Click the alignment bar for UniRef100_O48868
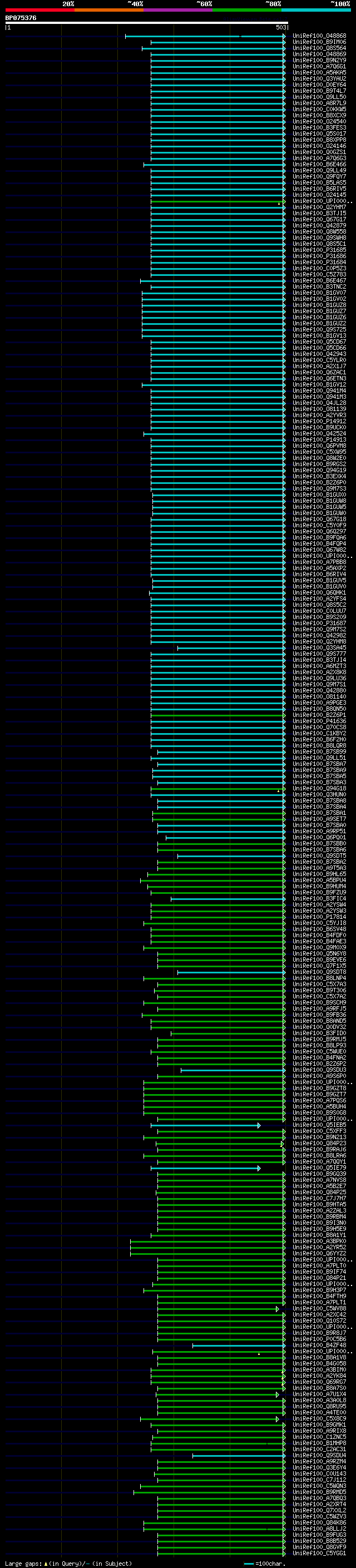 pos(205,36)
